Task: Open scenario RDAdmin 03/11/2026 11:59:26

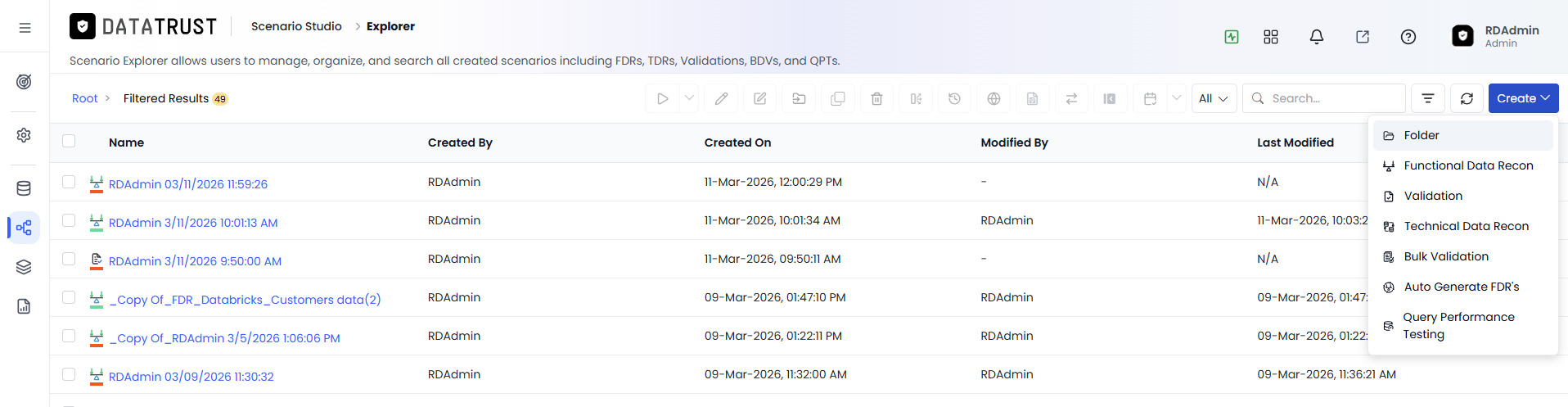Action: point(188,184)
